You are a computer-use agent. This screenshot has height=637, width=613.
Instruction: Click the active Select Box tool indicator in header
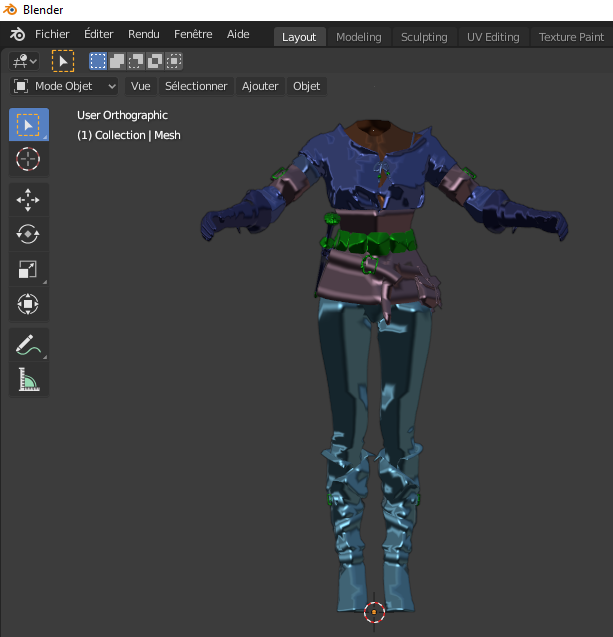tap(63, 61)
